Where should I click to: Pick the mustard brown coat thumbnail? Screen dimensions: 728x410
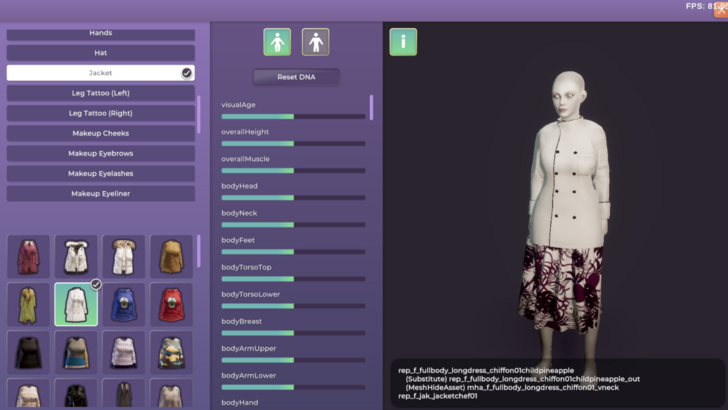(x=172, y=256)
